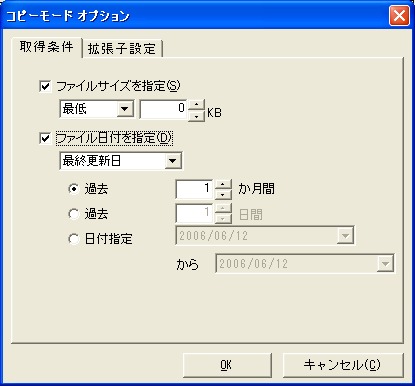Uncheck ファイルサイズを指定 checkbox

point(45,86)
